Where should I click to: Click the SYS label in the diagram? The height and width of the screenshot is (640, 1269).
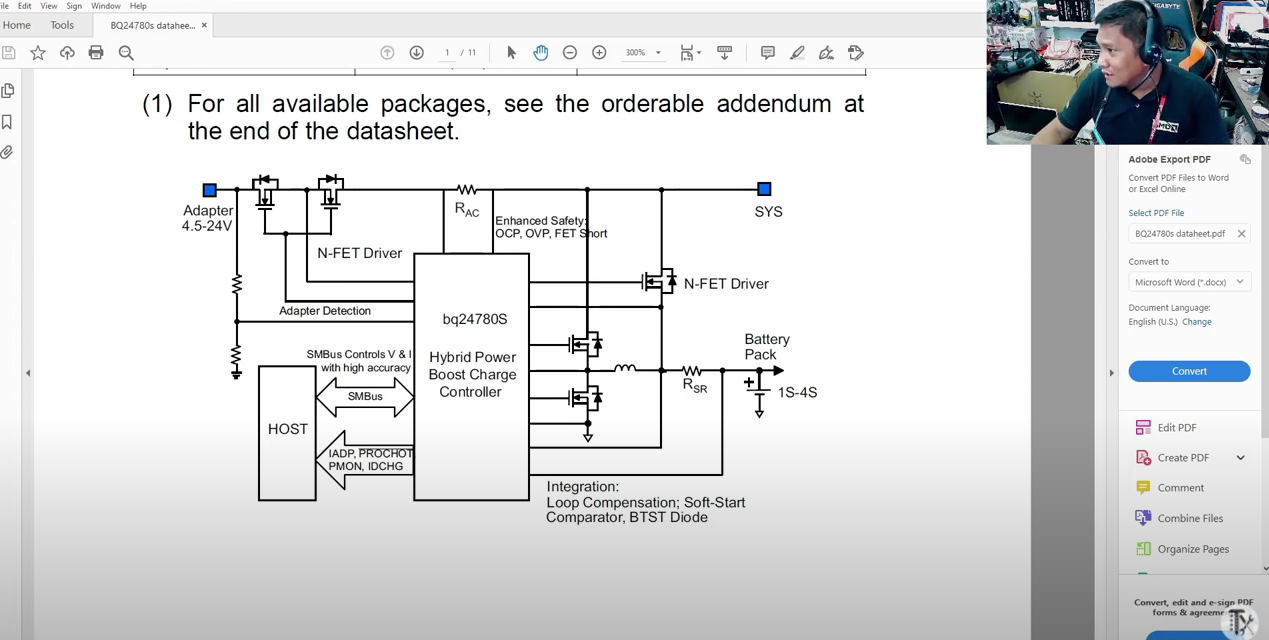pyautogui.click(x=768, y=212)
